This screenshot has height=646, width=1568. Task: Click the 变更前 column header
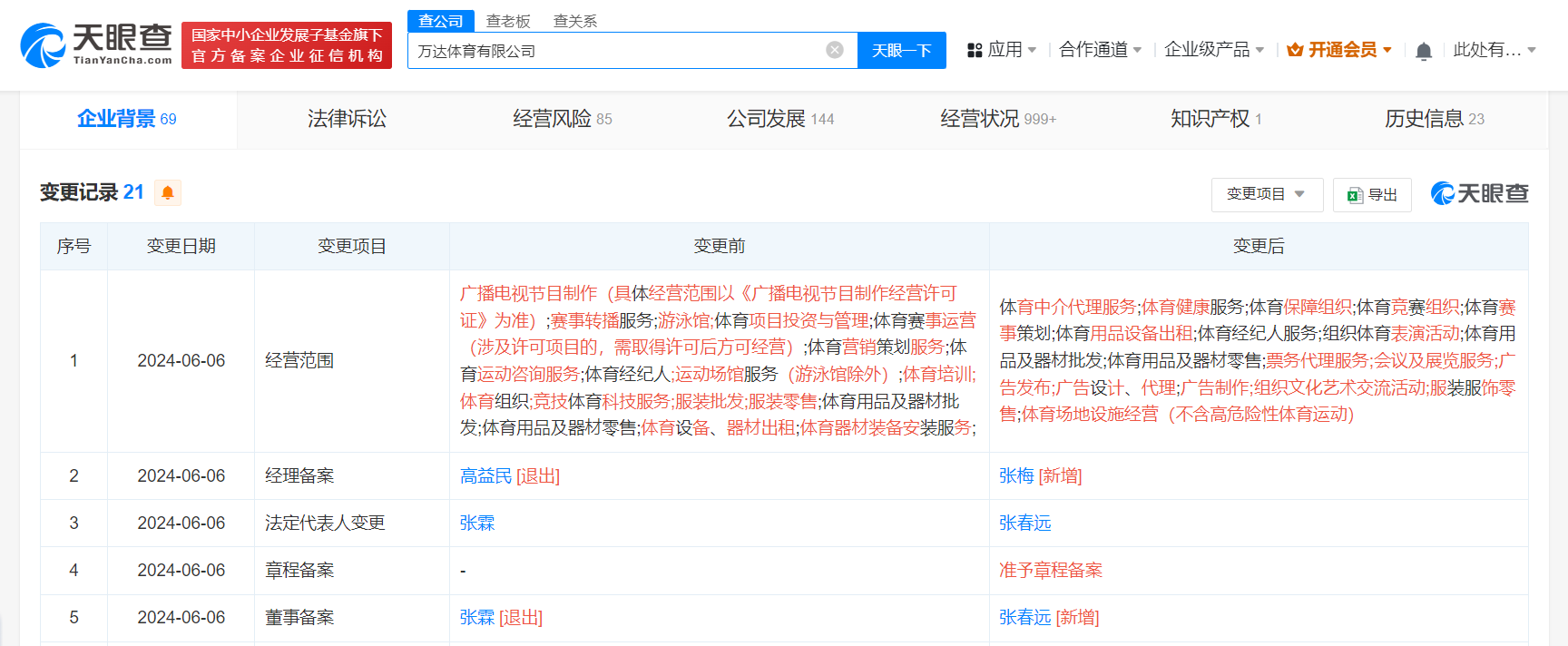[720, 246]
